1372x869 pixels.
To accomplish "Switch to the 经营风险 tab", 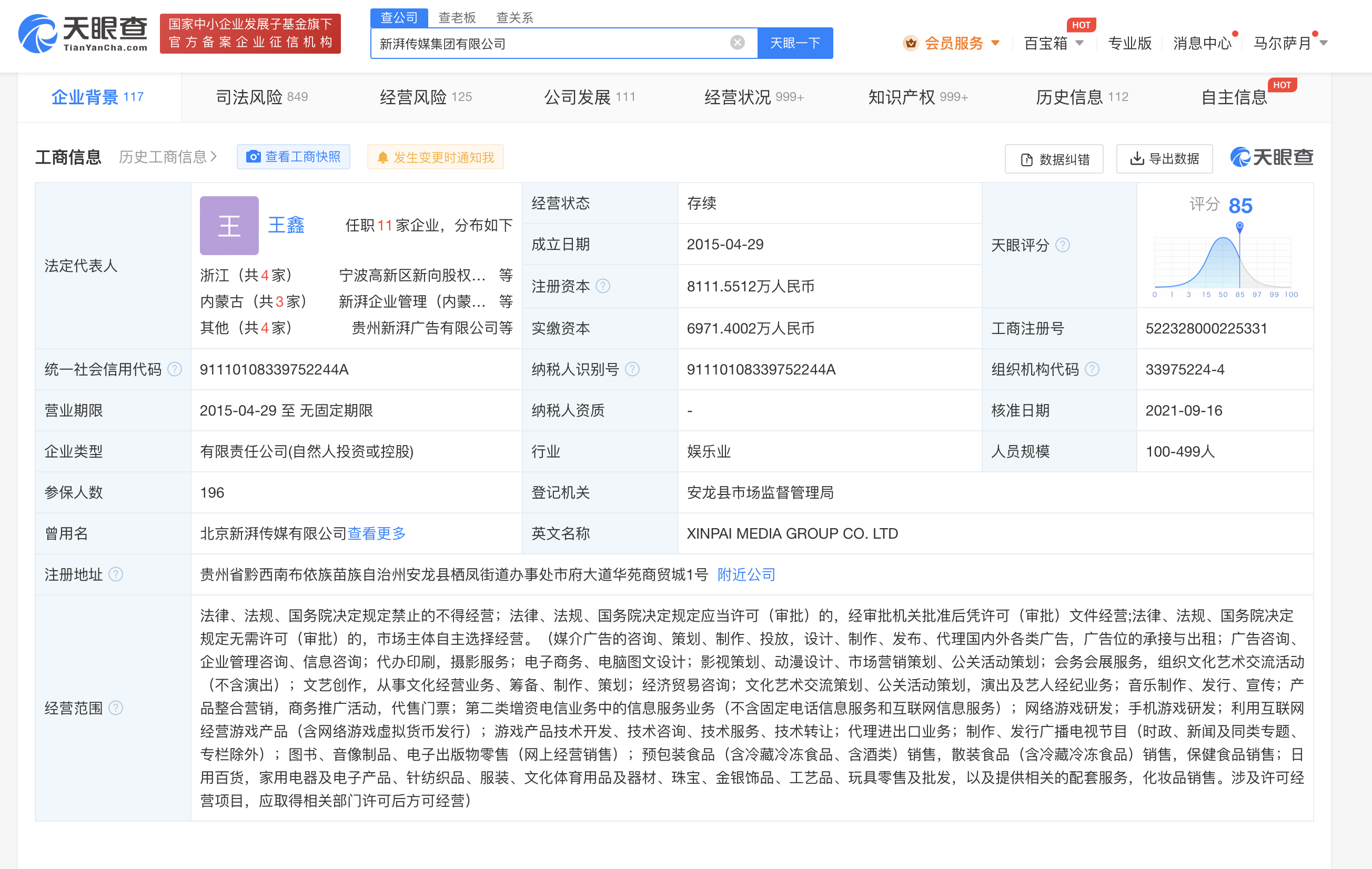I will (x=426, y=97).
